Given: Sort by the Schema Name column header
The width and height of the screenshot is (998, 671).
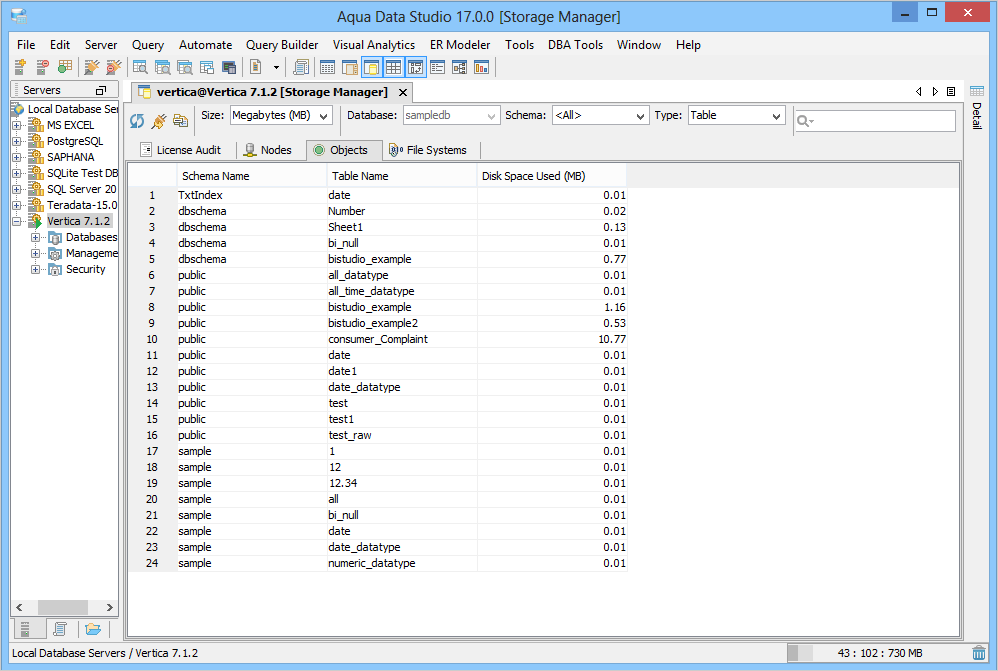Looking at the screenshot, I should [x=251, y=176].
